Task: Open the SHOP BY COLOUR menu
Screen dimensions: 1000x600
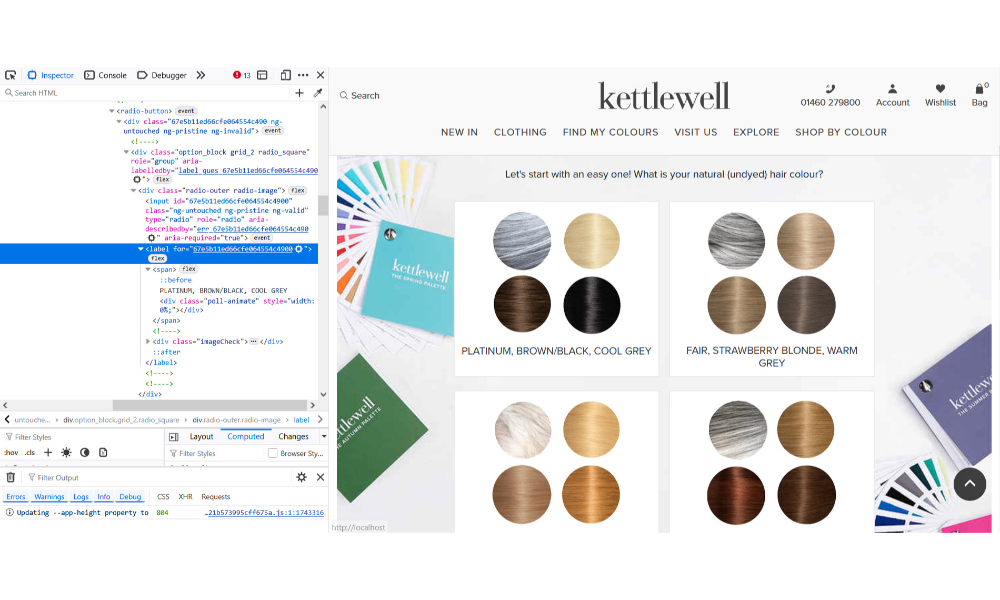Action: point(841,133)
